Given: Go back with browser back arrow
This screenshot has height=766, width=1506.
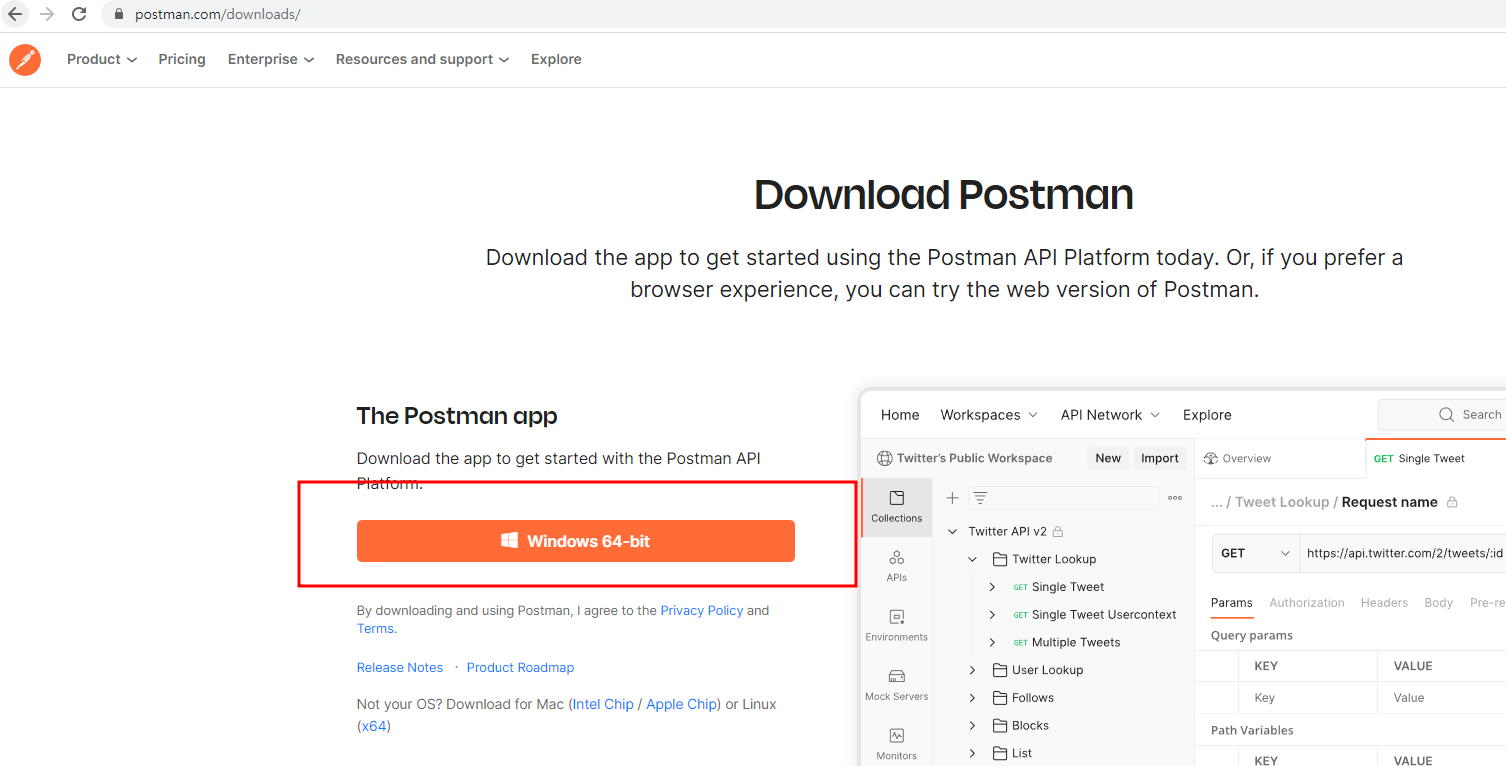Looking at the screenshot, I should pyautogui.click(x=15, y=14).
